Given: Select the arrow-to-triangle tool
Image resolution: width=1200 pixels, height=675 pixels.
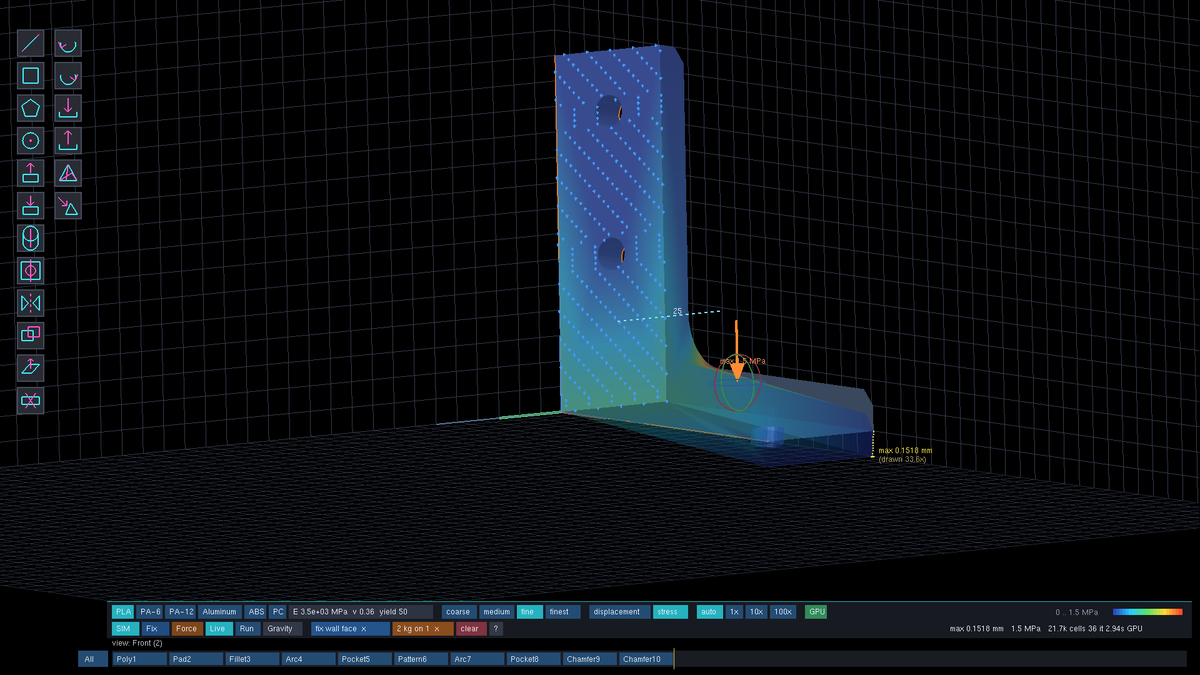Looking at the screenshot, I should [68, 205].
